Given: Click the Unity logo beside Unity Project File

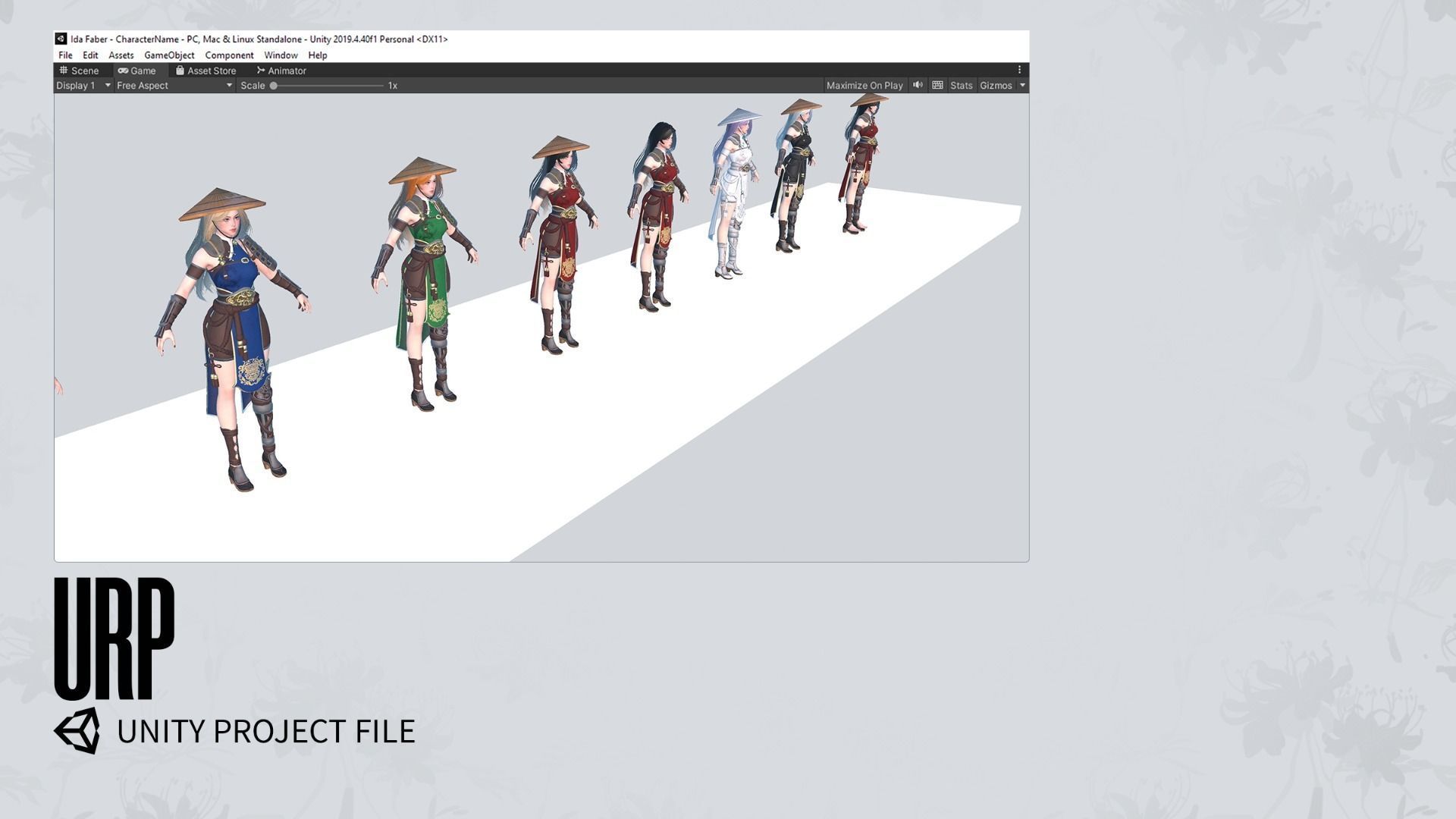Looking at the screenshot, I should (77, 731).
